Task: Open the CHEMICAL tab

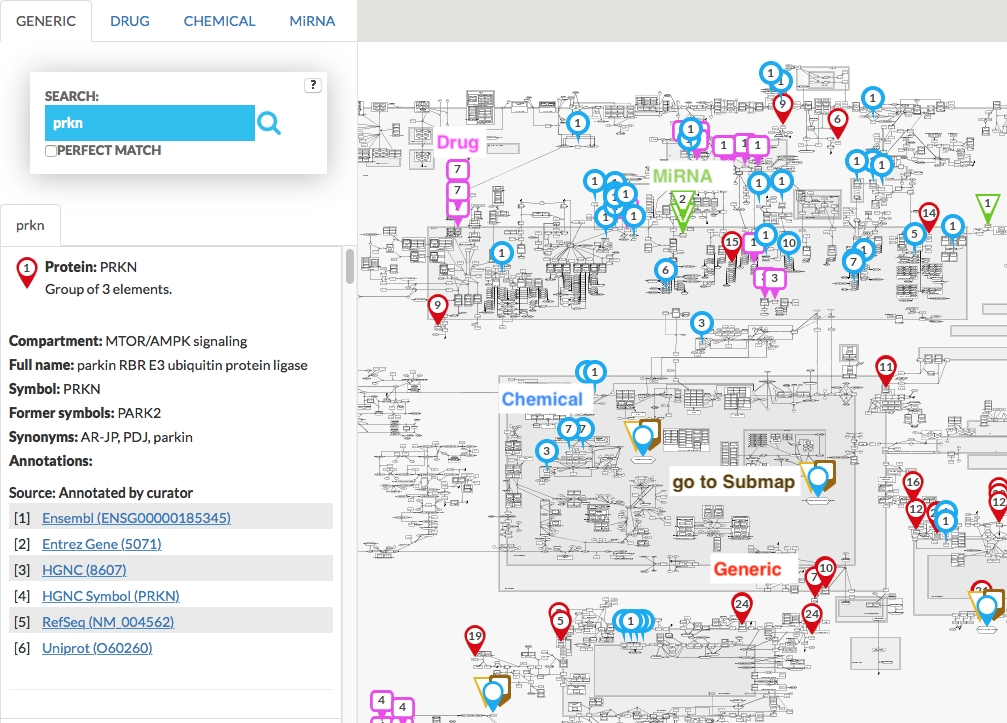Action: [219, 21]
